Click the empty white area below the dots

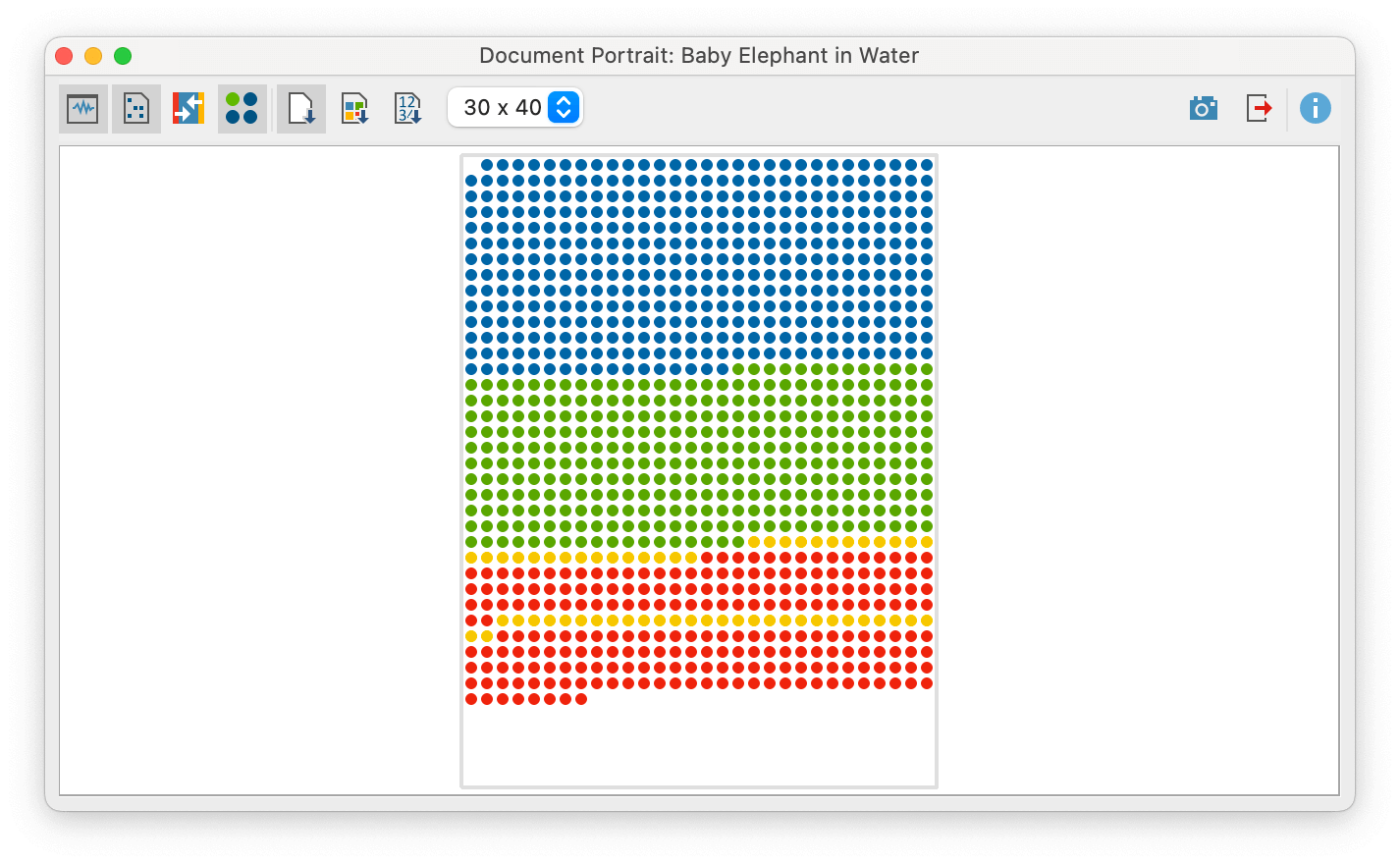(x=699, y=746)
